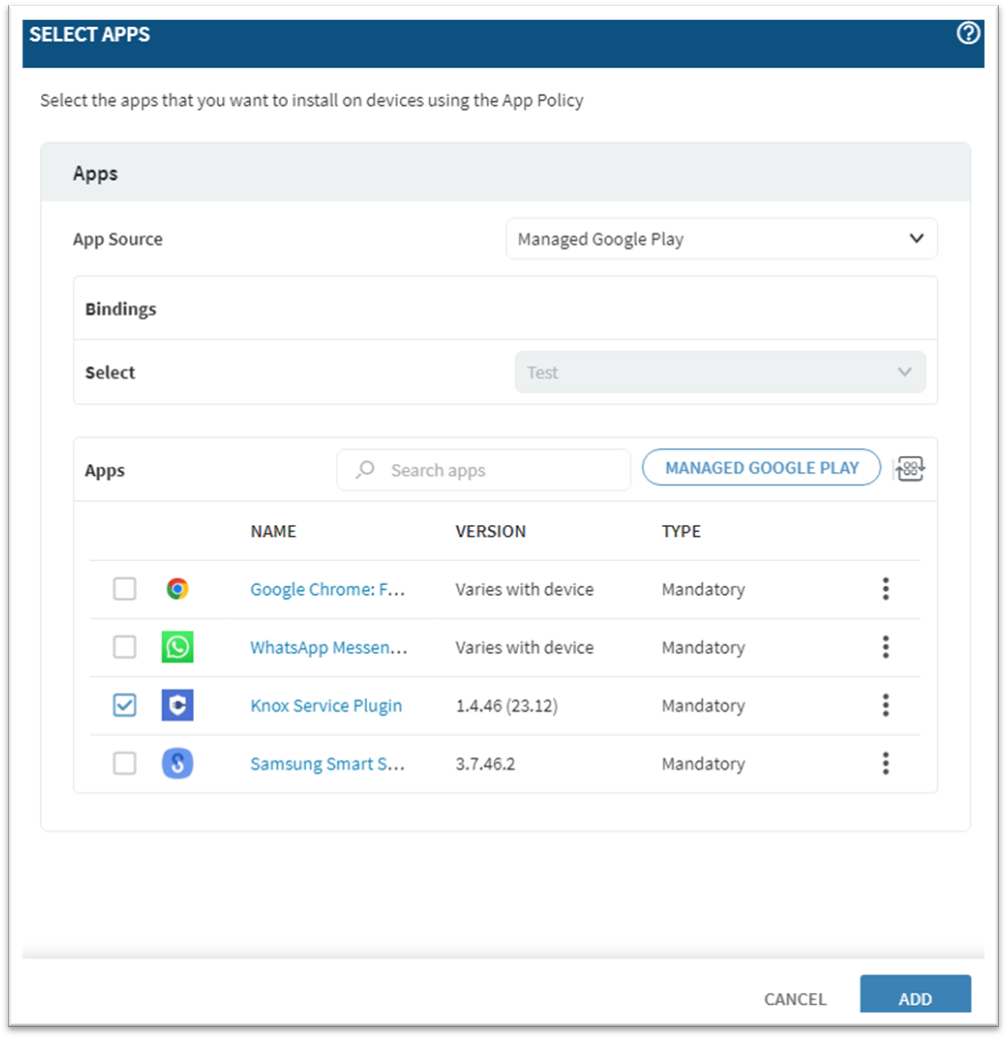Click the help question mark icon
Screen dimensions: 1008x1039
(x=967, y=34)
